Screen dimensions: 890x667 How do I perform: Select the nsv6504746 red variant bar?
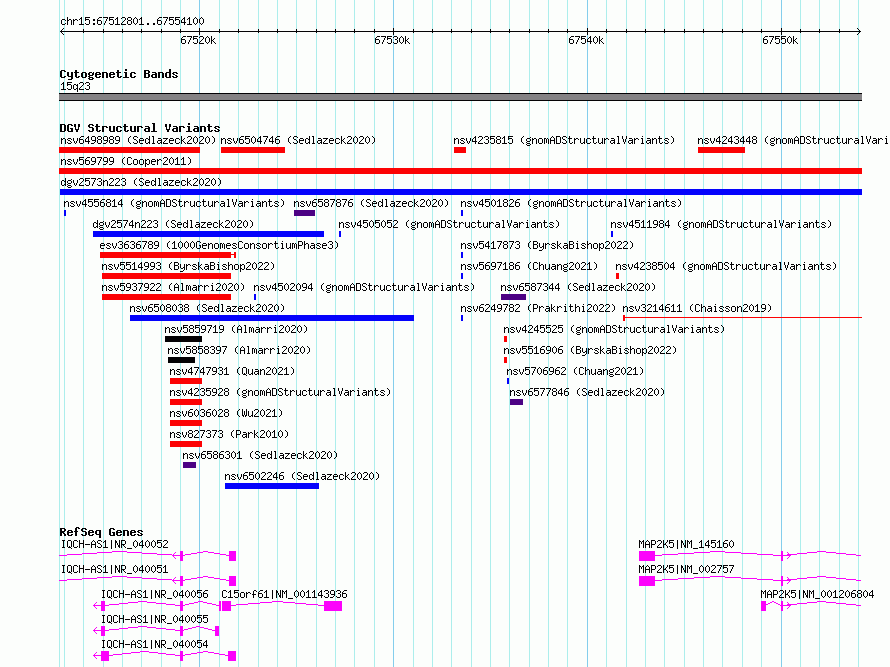pos(253,150)
